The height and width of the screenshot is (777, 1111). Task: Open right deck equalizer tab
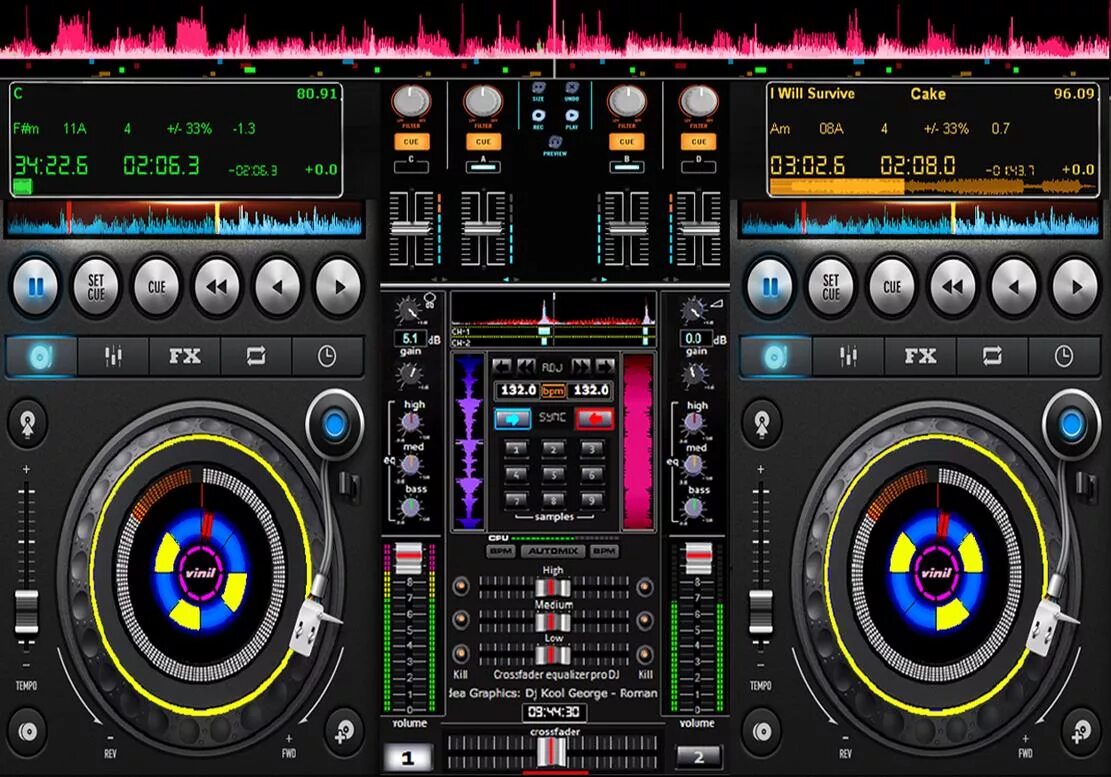[x=848, y=356]
